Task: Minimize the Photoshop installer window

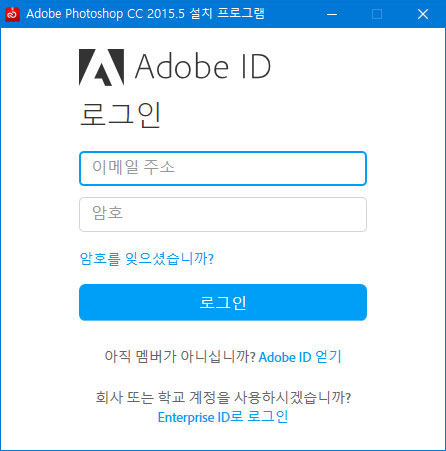Action: 332,14
